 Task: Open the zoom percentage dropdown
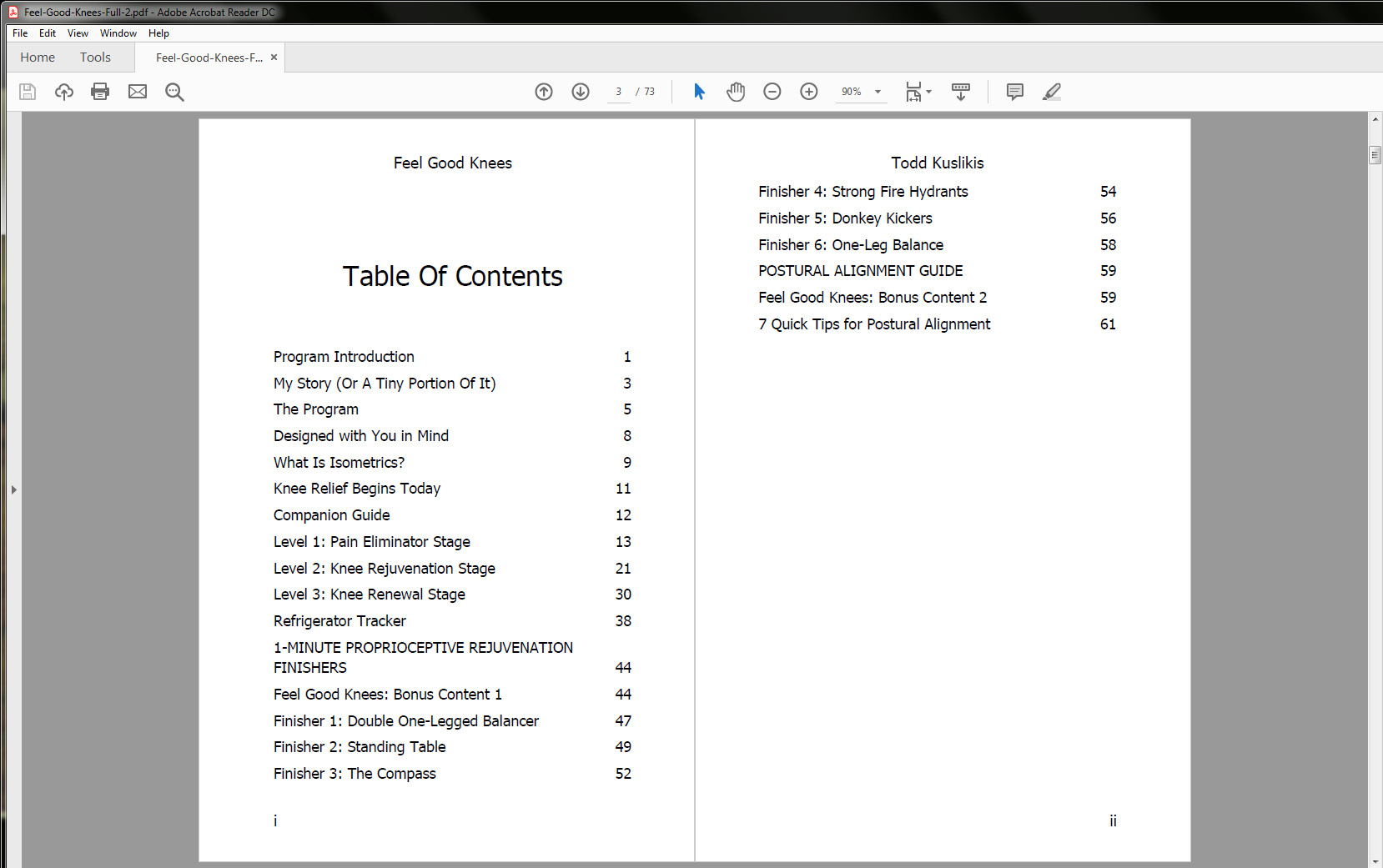876,92
